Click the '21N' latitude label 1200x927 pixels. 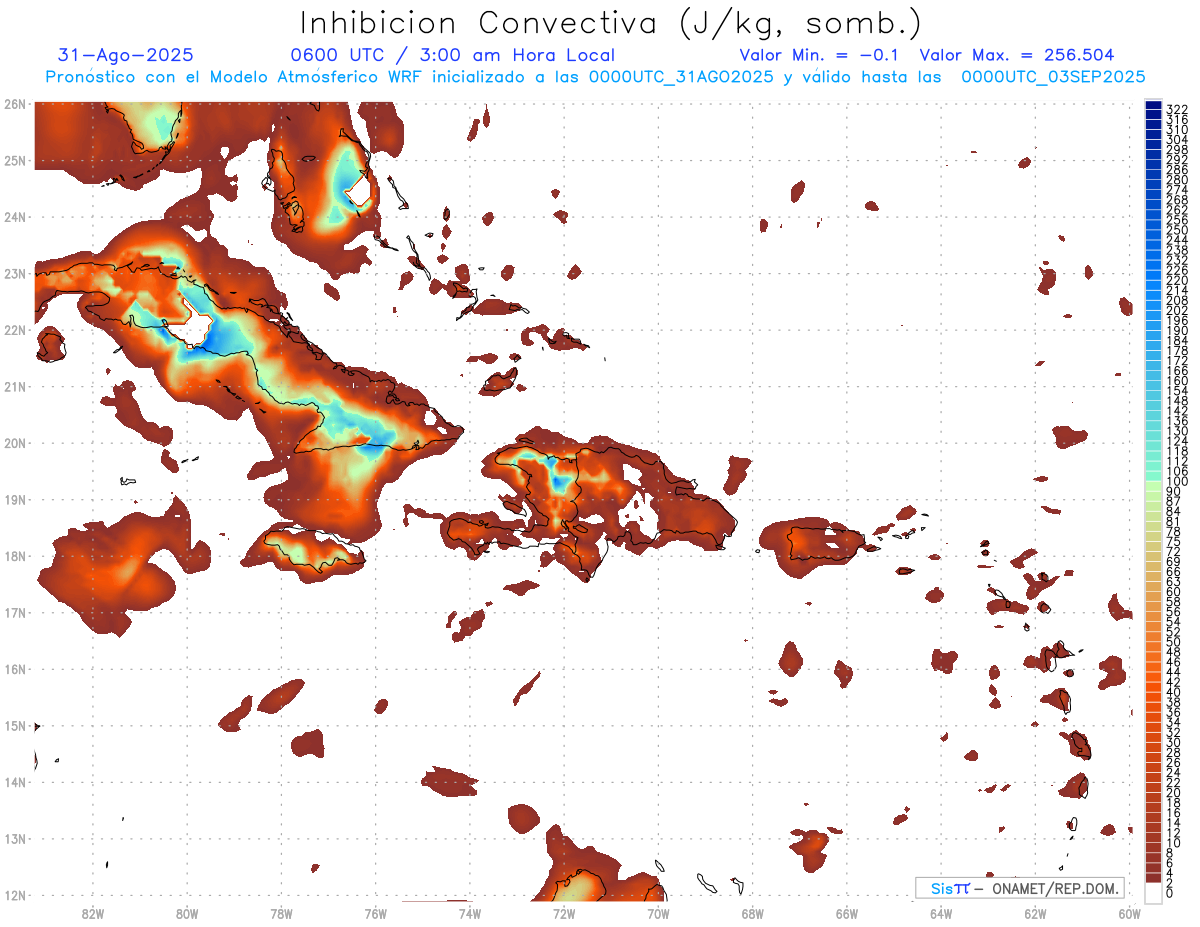tap(14, 386)
